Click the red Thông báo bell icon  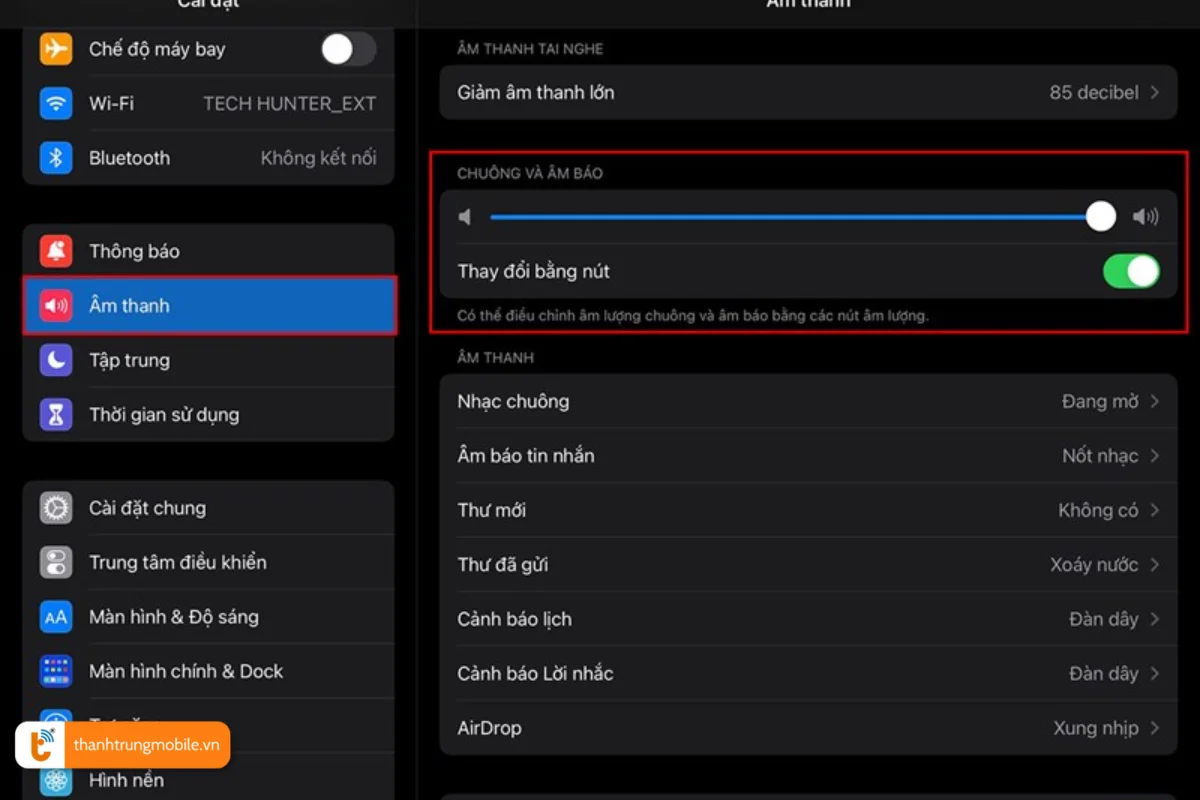[x=55, y=251]
